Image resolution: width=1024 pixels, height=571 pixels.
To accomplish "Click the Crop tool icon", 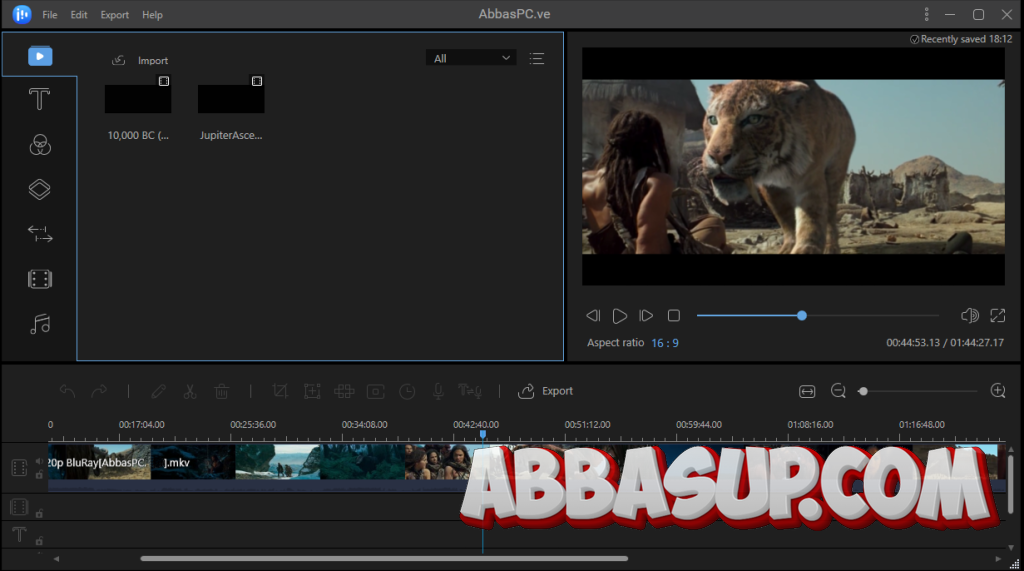I will pyautogui.click(x=280, y=391).
